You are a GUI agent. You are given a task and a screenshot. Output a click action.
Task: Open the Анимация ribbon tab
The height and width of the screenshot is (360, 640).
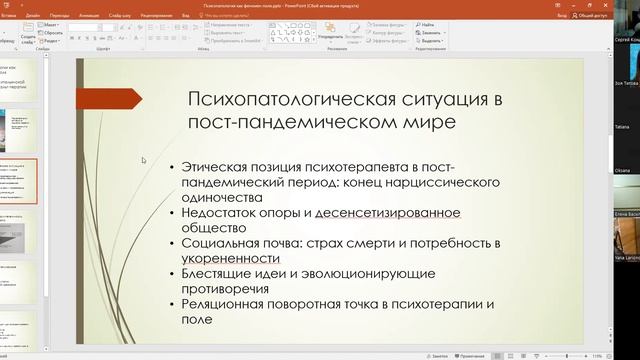click(89, 16)
